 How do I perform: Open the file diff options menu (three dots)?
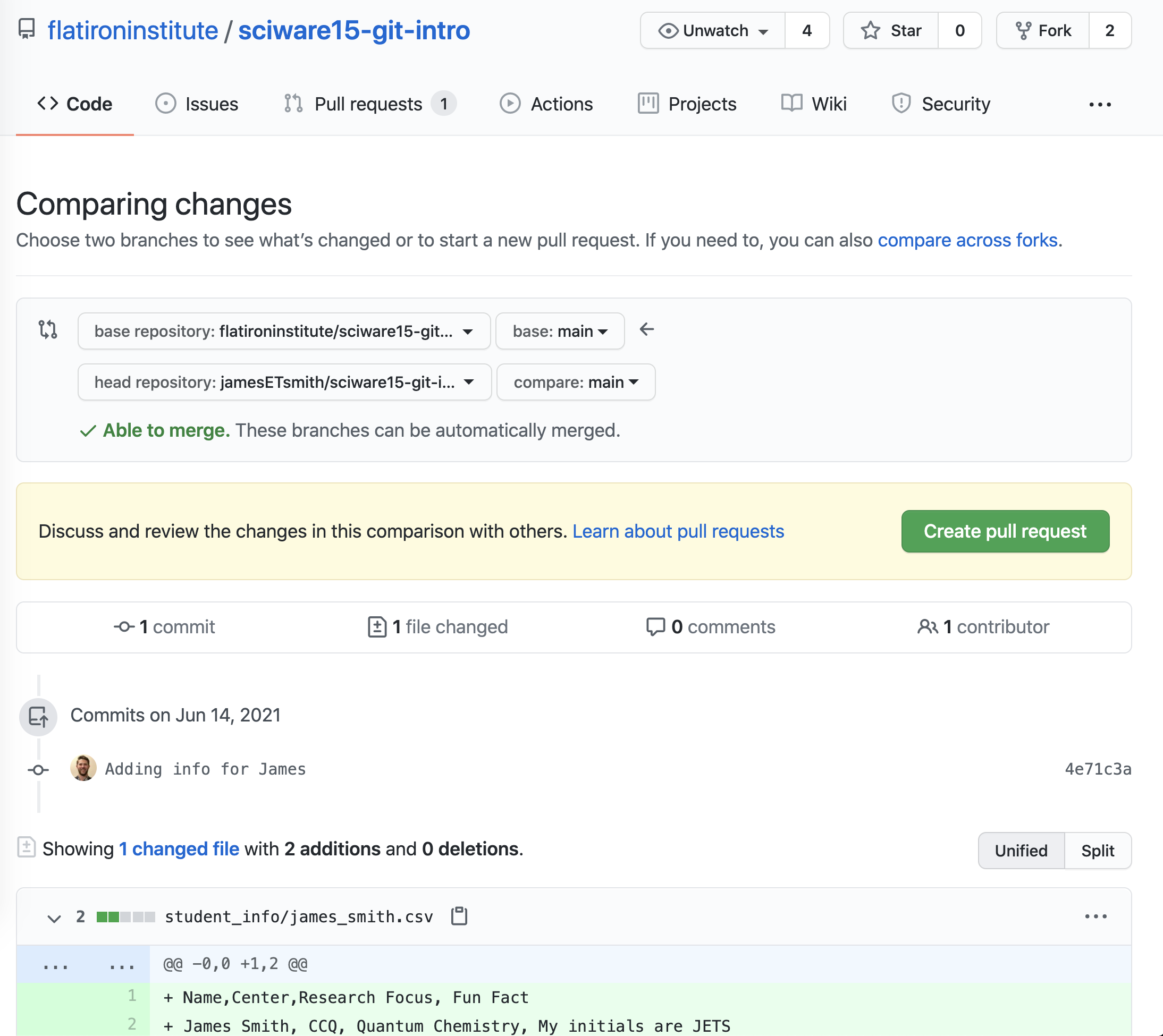coord(1096,916)
